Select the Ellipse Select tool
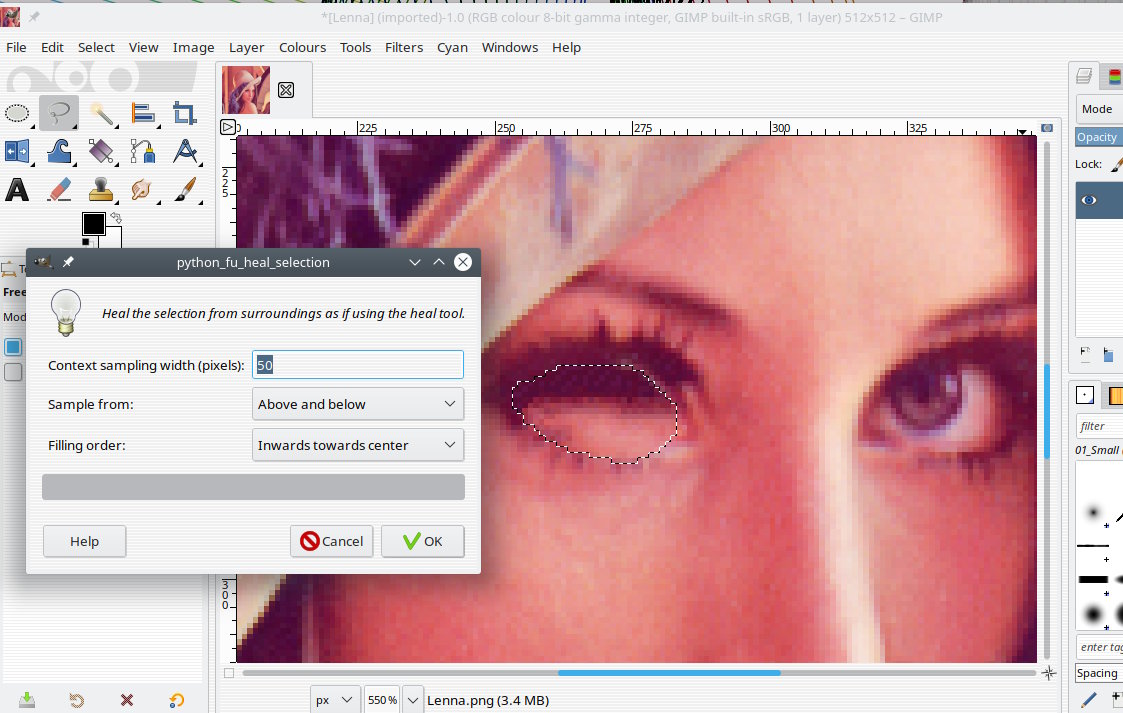Screen dimensions: 1123x713 (17, 113)
